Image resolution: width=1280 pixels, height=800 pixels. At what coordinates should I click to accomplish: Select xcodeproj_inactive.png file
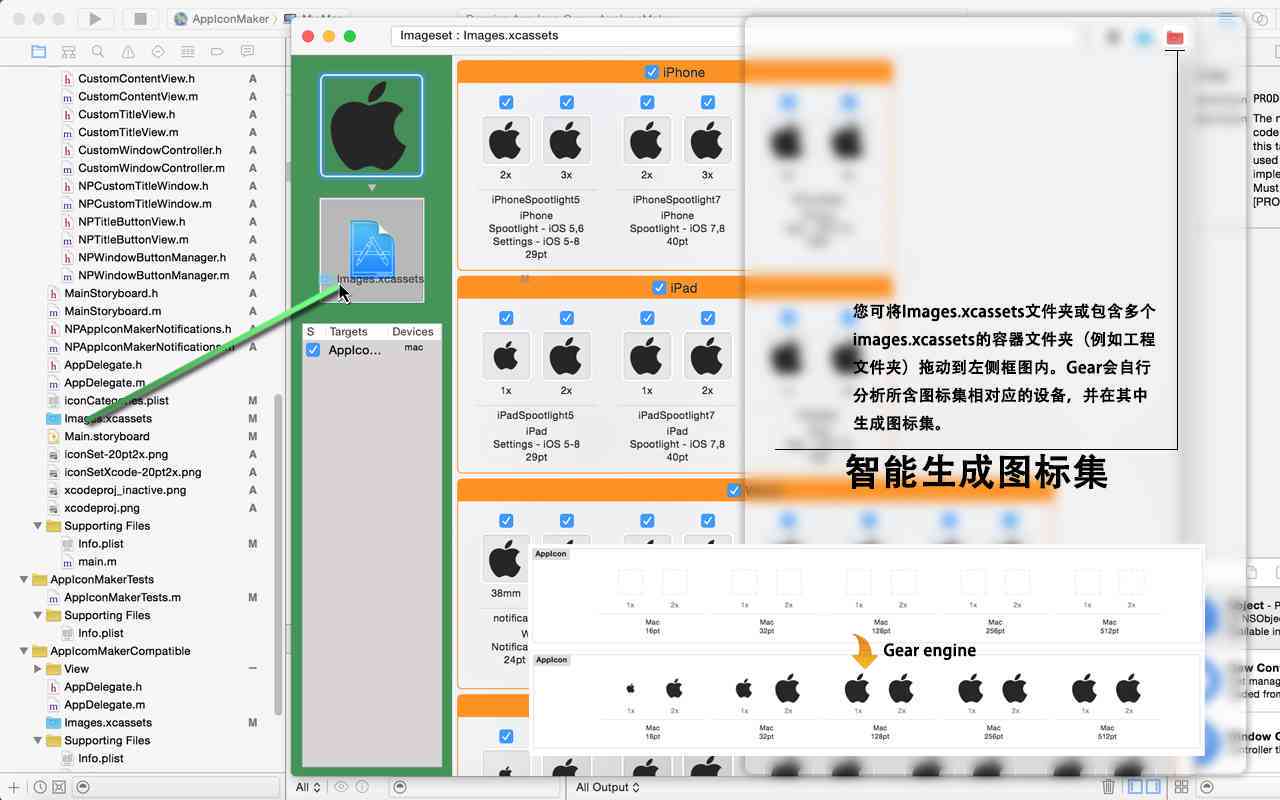pyautogui.click(x=125, y=490)
